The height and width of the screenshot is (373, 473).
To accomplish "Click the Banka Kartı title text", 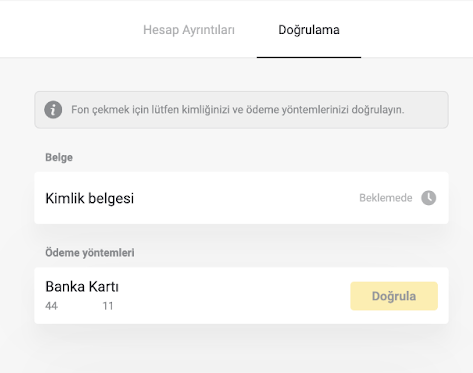I will pyautogui.click(x=82, y=287).
